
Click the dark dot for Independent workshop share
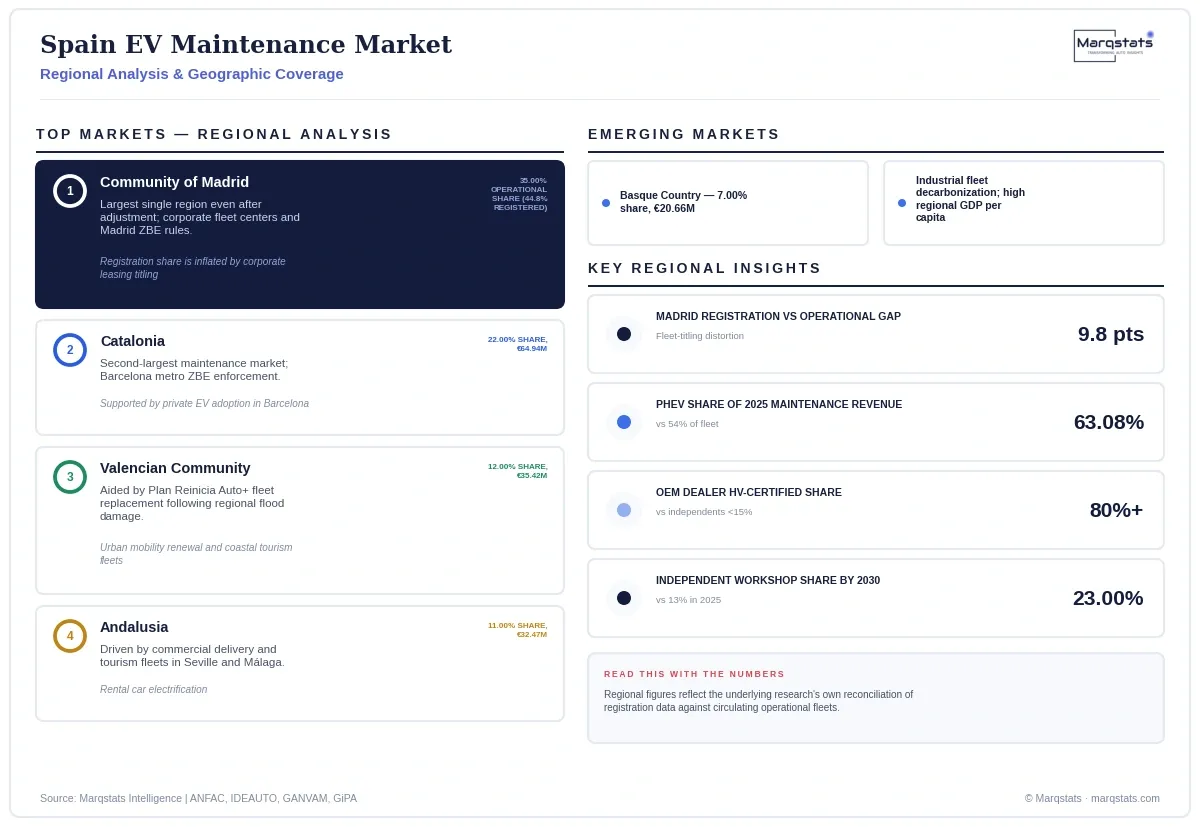(x=624, y=598)
